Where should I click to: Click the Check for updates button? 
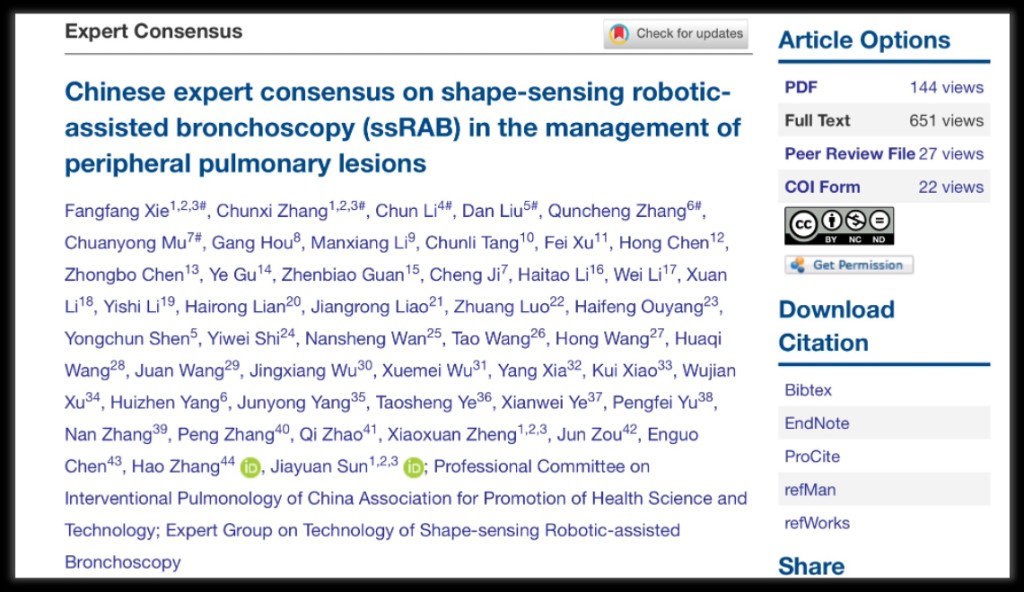tap(676, 33)
